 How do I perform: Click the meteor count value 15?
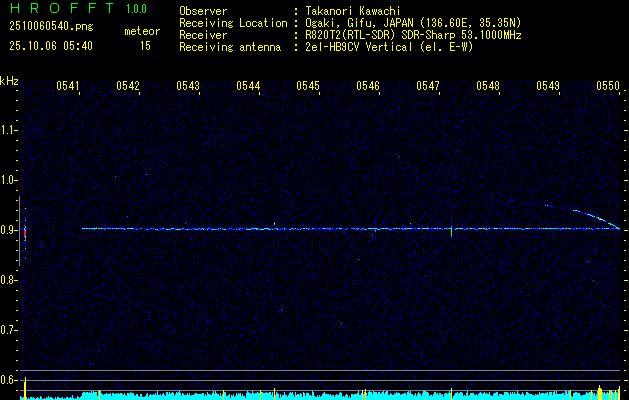[145, 46]
